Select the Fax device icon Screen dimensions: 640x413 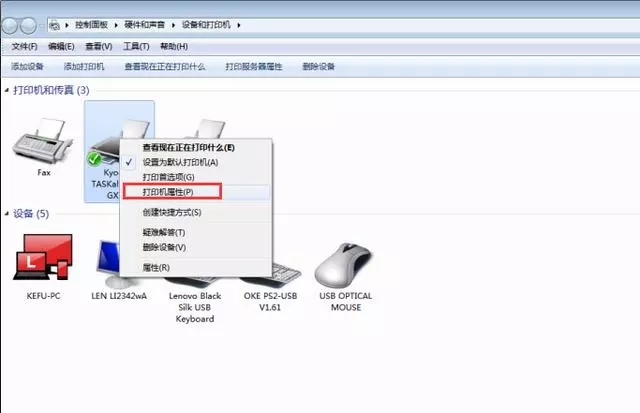click(x=42, y=141)
